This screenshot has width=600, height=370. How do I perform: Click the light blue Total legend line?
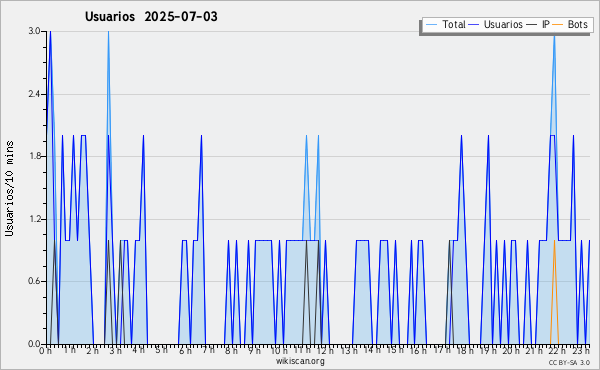point(431,24)
